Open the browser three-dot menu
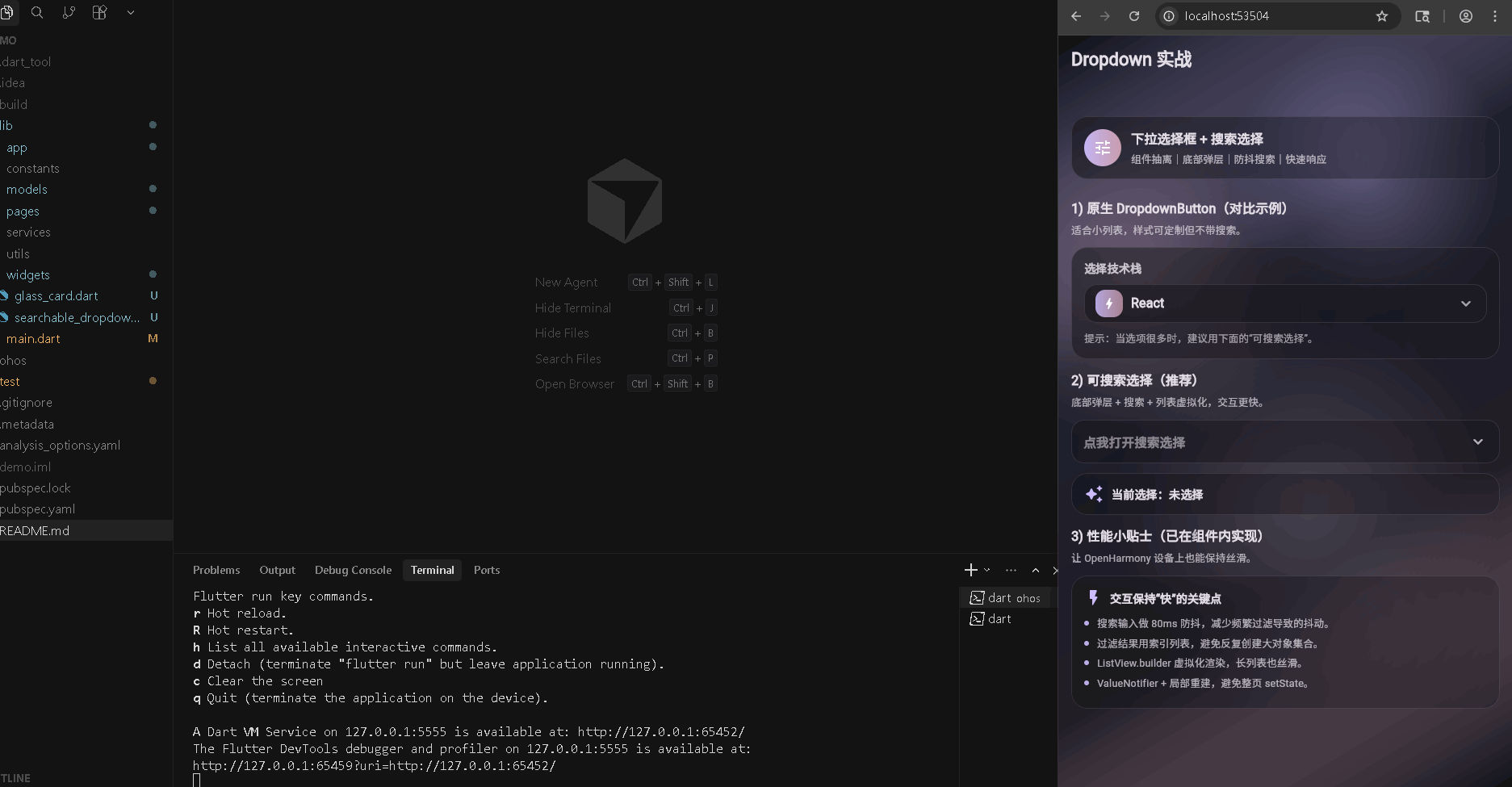 [1495, 16]
